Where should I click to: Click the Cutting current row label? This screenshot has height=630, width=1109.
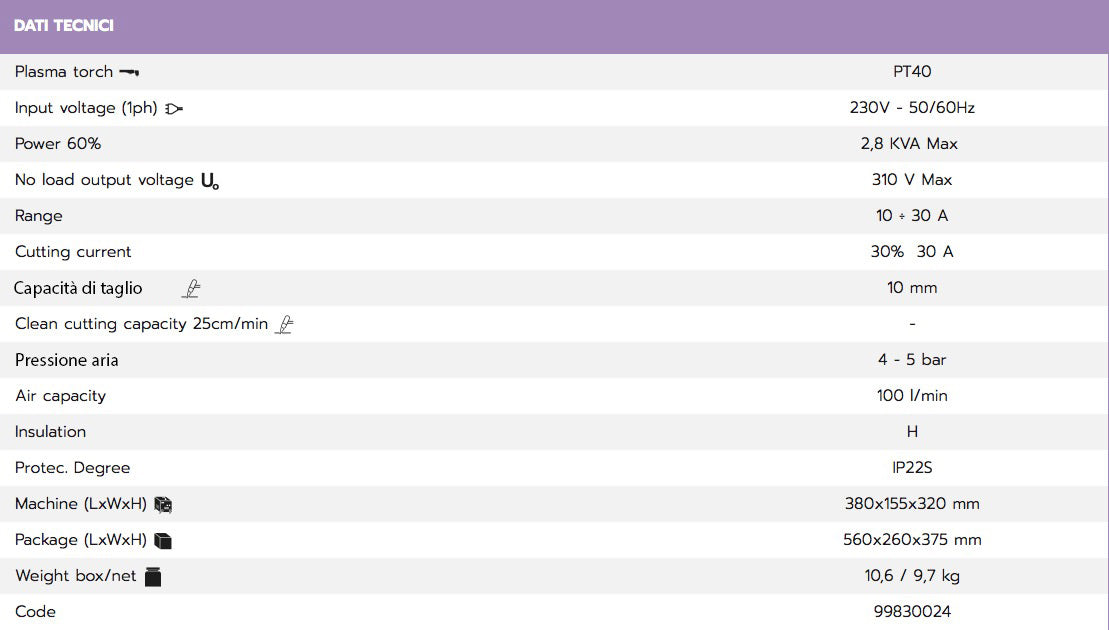click(73, 252)
